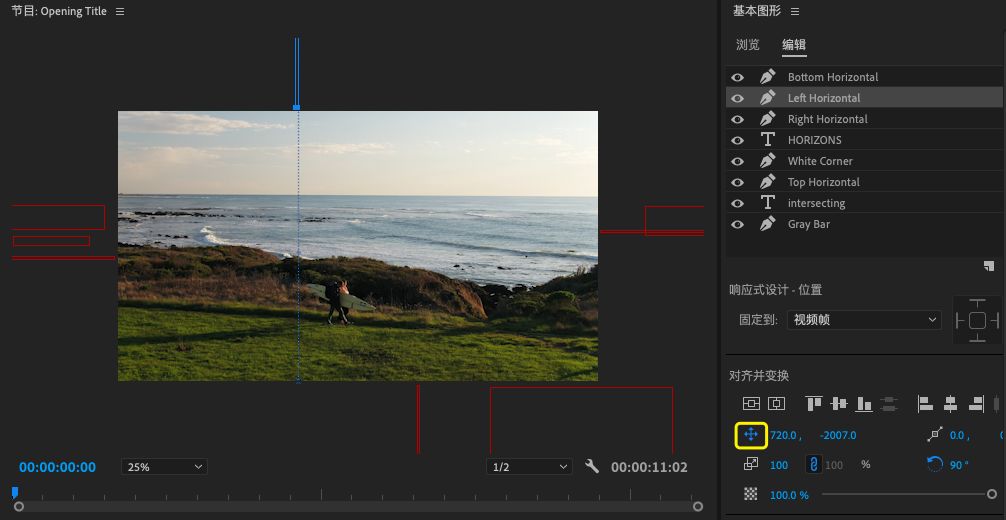This screenshot has width=1006, height=520.
Task: Hide the Right Horizontal layer
Action: pyautogui.click(x=738, y=119)
